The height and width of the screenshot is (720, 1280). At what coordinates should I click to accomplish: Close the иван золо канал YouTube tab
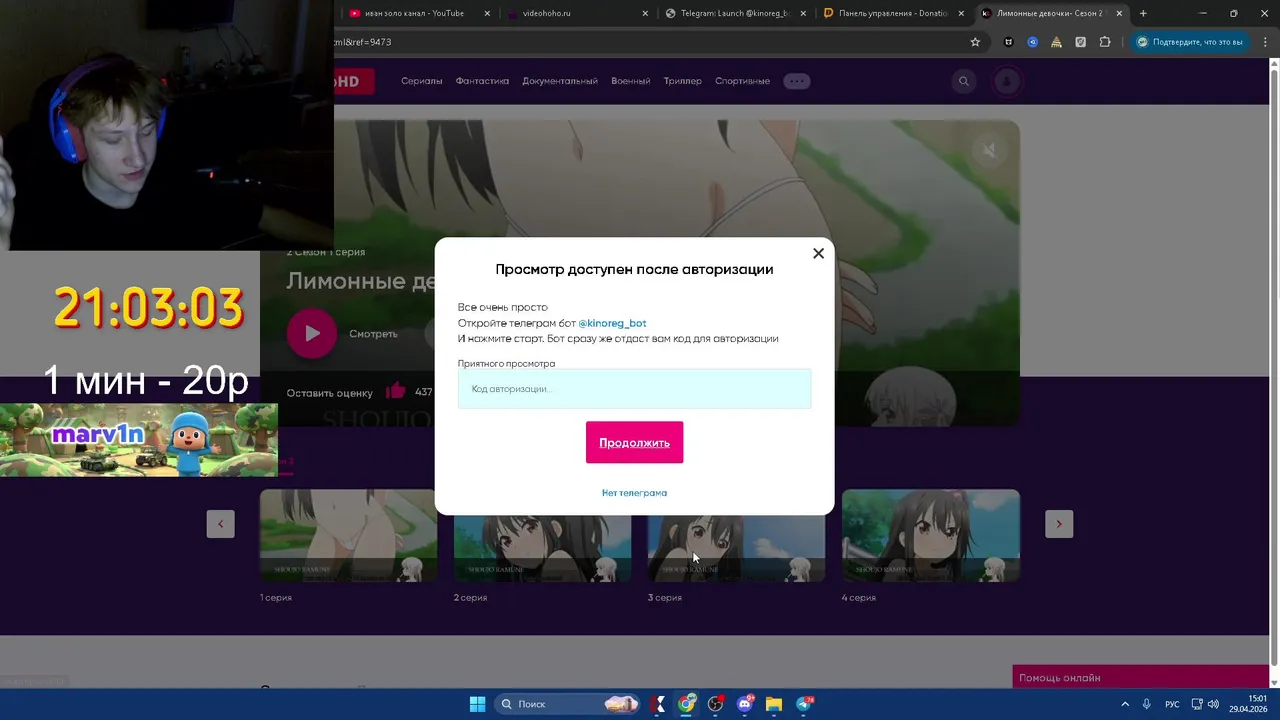[x=487, y=13]
